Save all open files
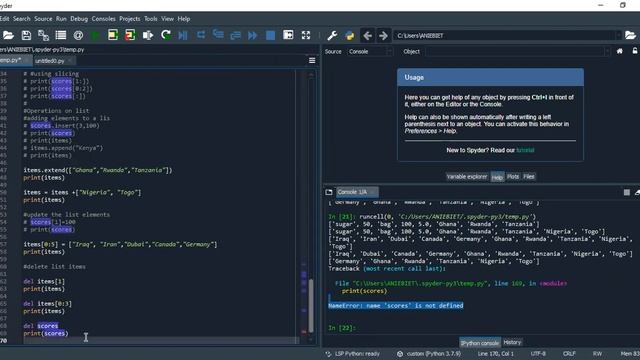 pos(43,36)
